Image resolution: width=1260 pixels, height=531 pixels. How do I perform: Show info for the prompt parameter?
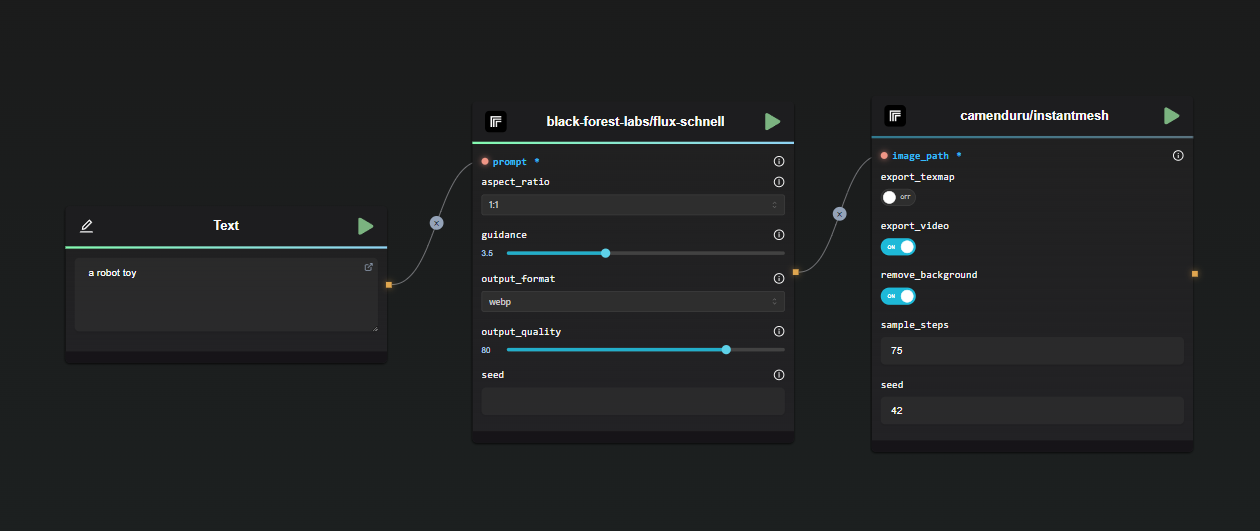coord(779,161)
